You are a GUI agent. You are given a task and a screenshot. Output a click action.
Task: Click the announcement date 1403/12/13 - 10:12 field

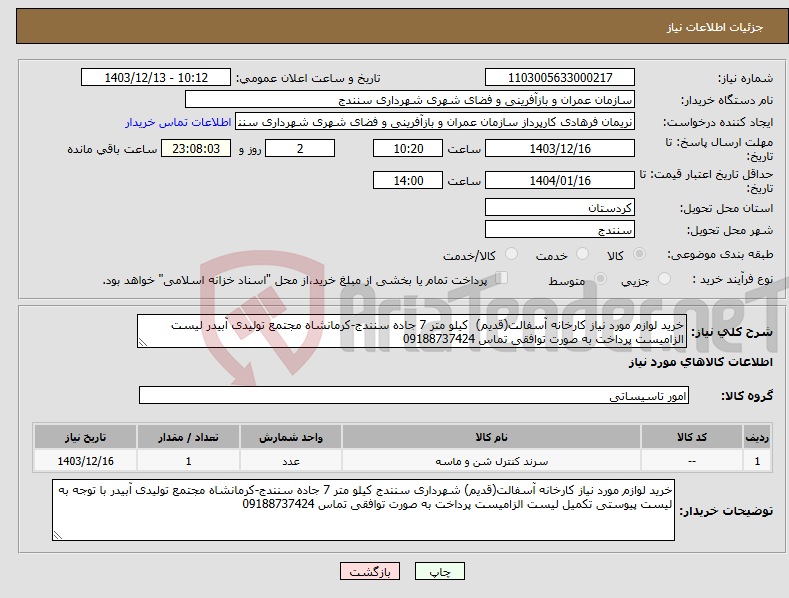tap(155, 78)
